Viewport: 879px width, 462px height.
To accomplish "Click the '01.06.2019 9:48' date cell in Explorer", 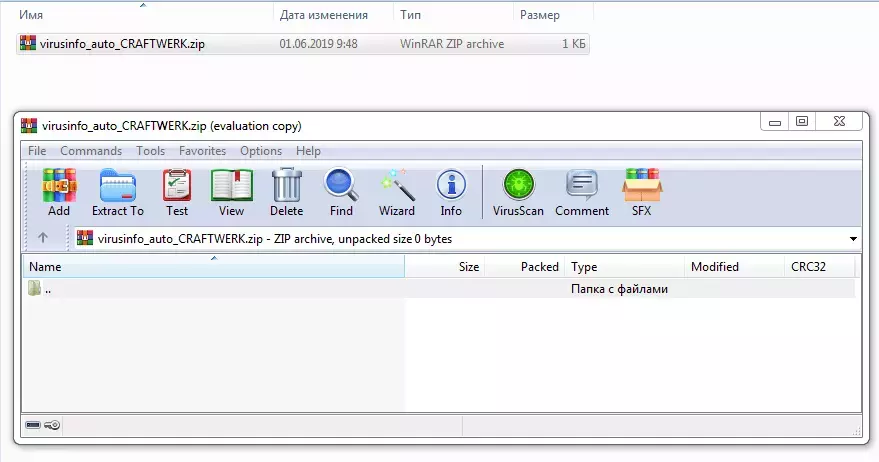I will coord(318,44).
